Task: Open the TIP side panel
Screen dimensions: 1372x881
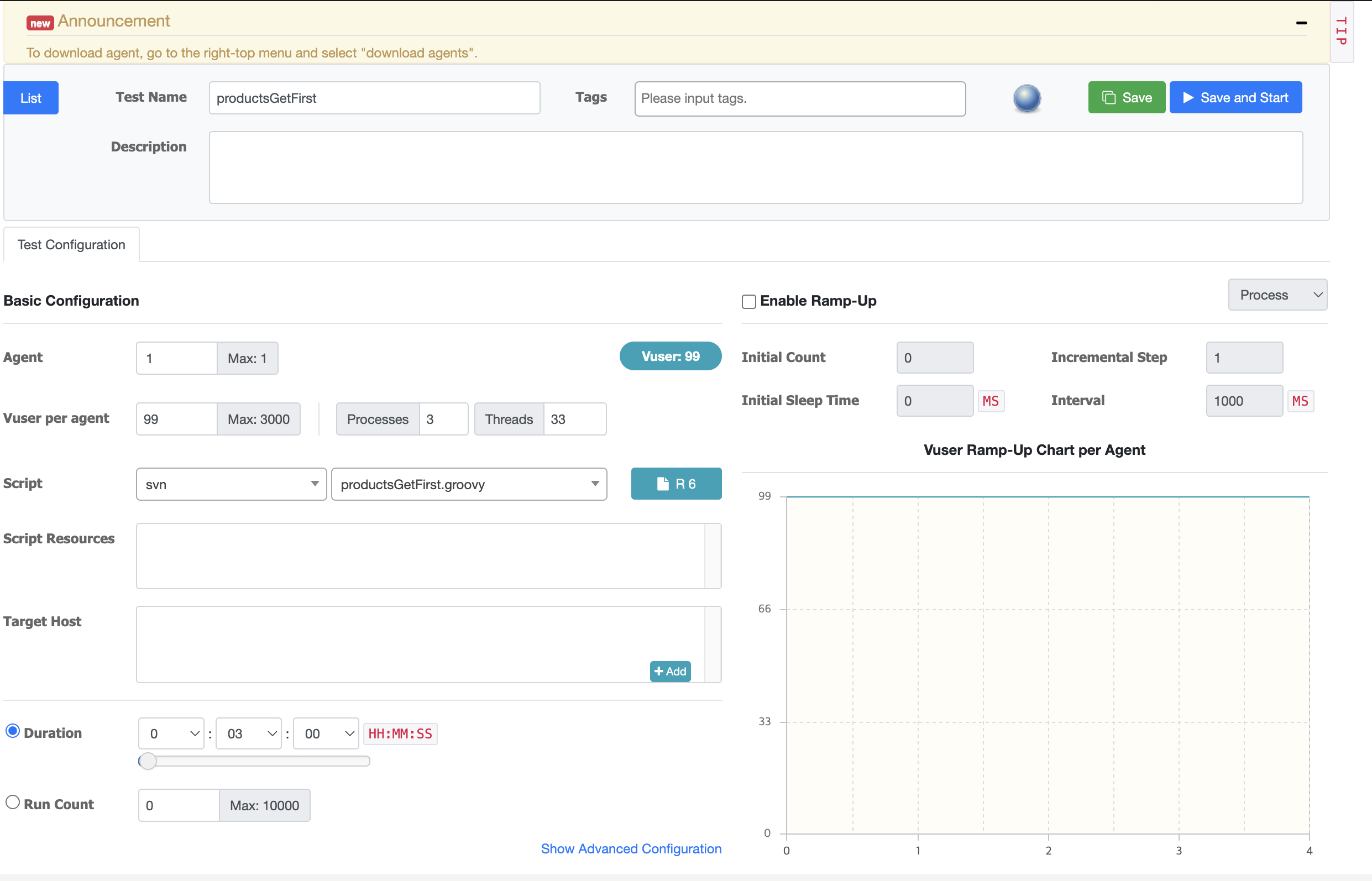Action: point(1342,32)
